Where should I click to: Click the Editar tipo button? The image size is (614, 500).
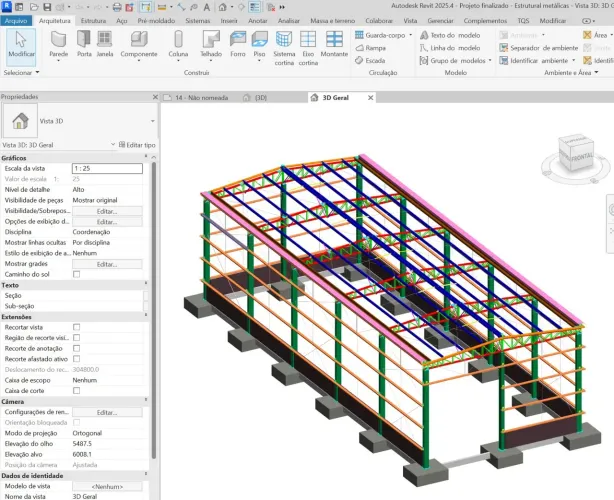[x=137, y=144]
